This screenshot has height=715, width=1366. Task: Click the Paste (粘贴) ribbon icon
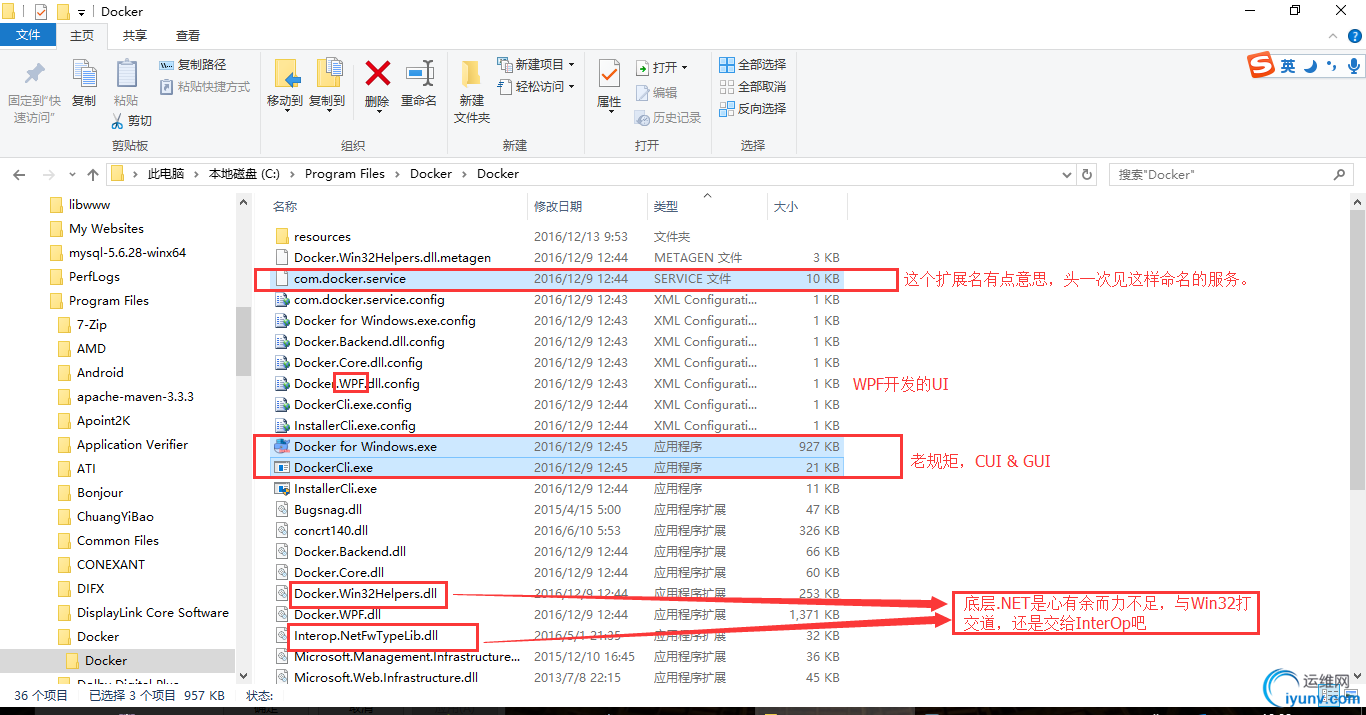[126, 74]
